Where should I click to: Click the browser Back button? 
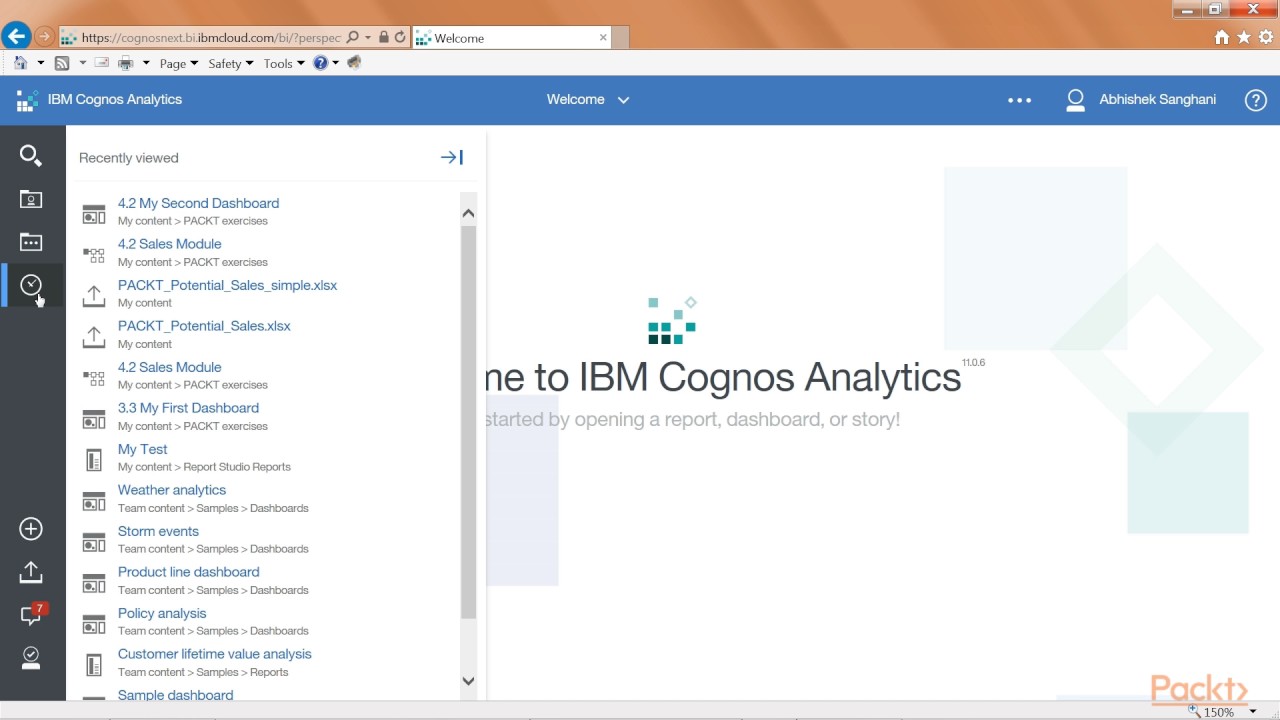tap(16, 37)
